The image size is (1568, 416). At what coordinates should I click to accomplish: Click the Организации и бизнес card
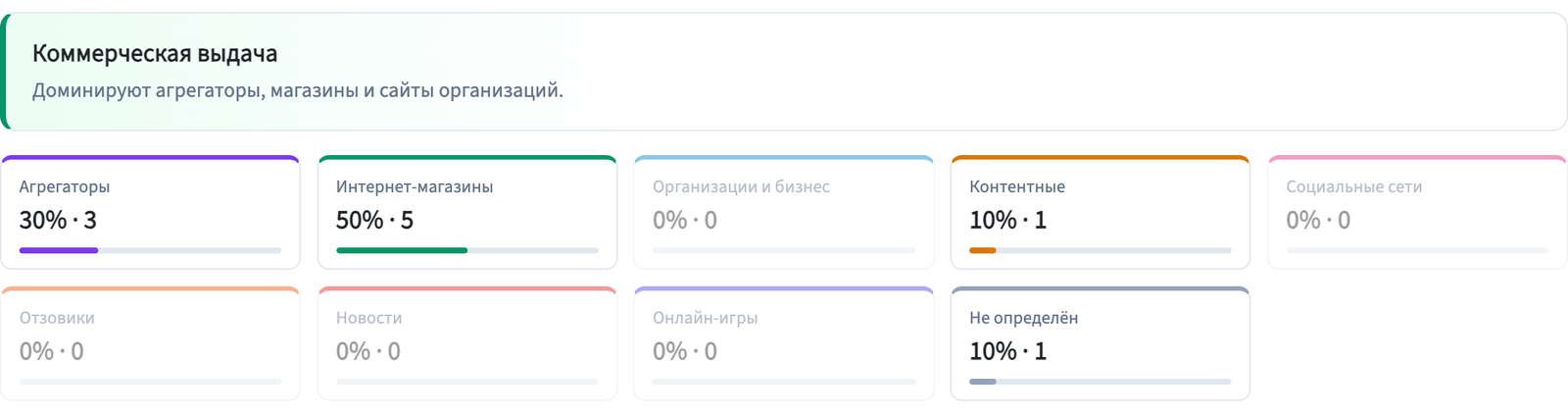point(784,212)
